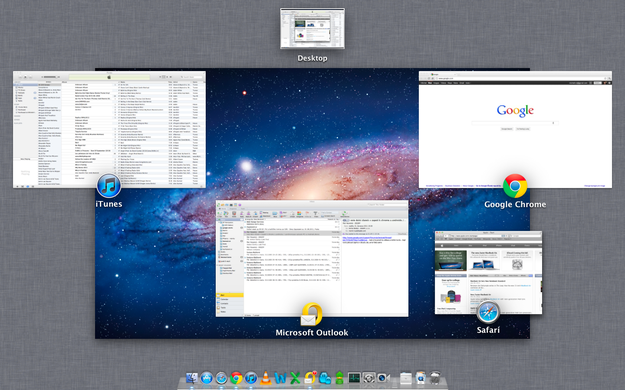Open System Preferences gear in Dock

(x=369, y=378)
